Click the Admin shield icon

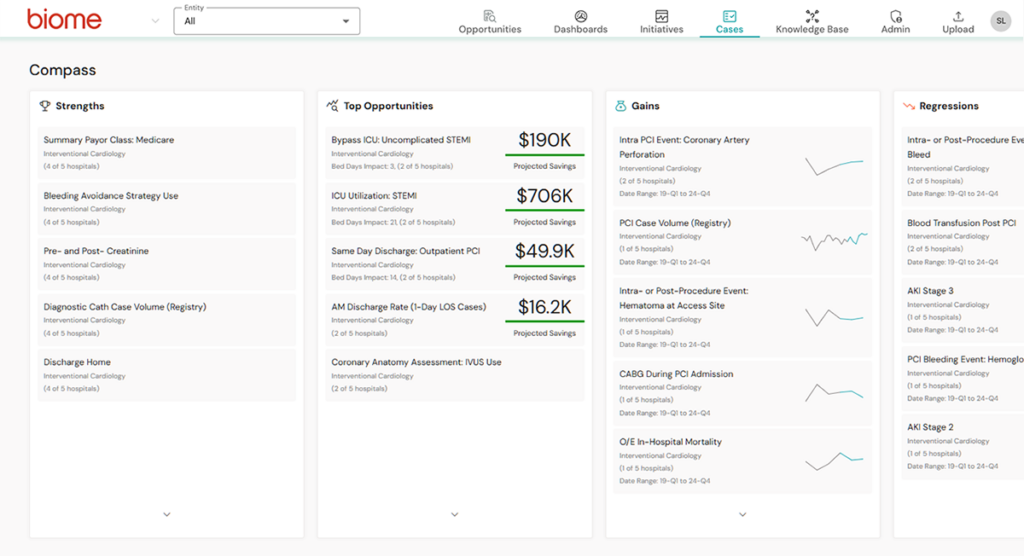[895, 16]
